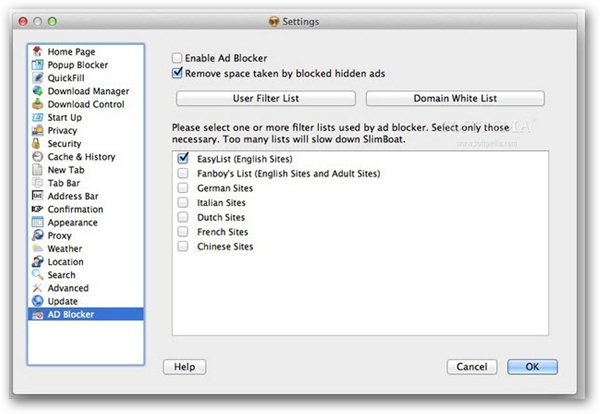This screenshot has height=414, width=600.
Task: Open the Download Manager icon
Action: click(x=38, y=91)
